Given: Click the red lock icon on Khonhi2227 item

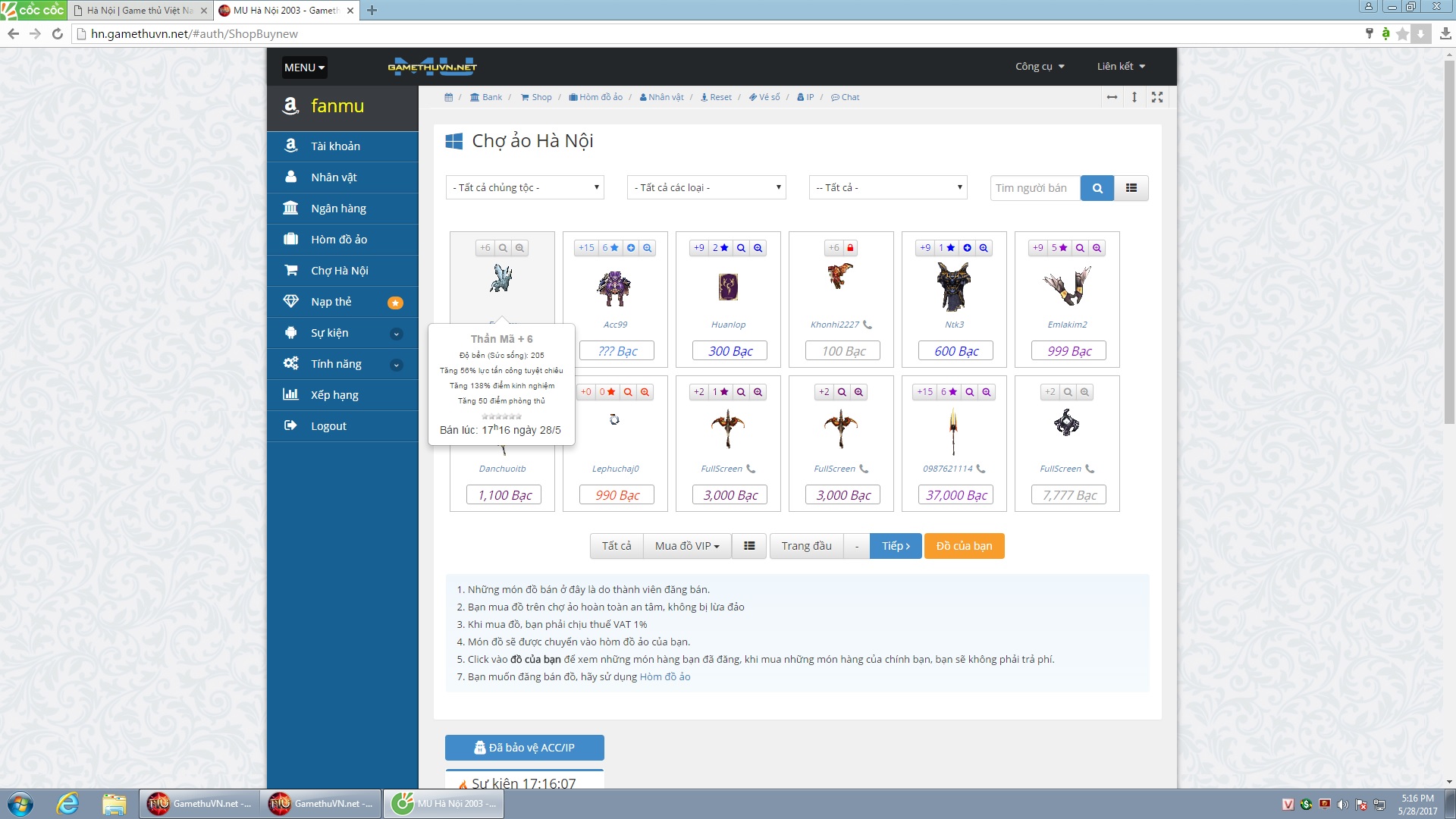Looking at the screenshot, I should (850, 248).
